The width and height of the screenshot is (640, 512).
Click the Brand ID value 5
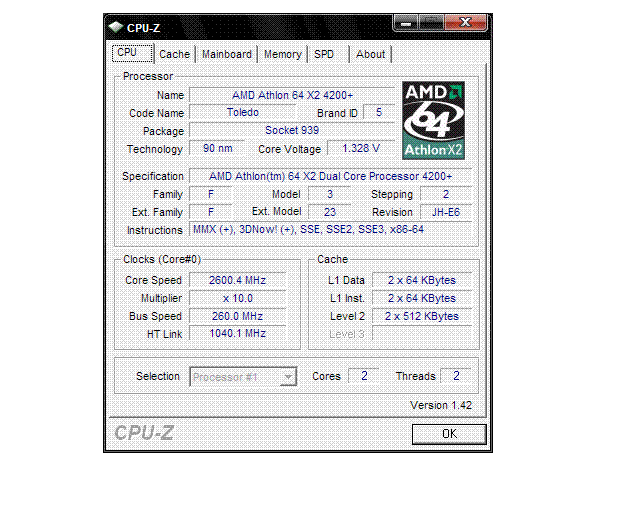coord(379,112)
